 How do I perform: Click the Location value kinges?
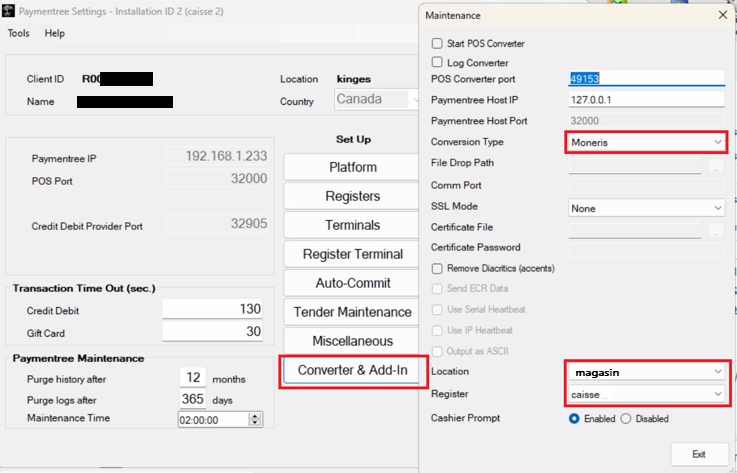[x=354, y=79]
